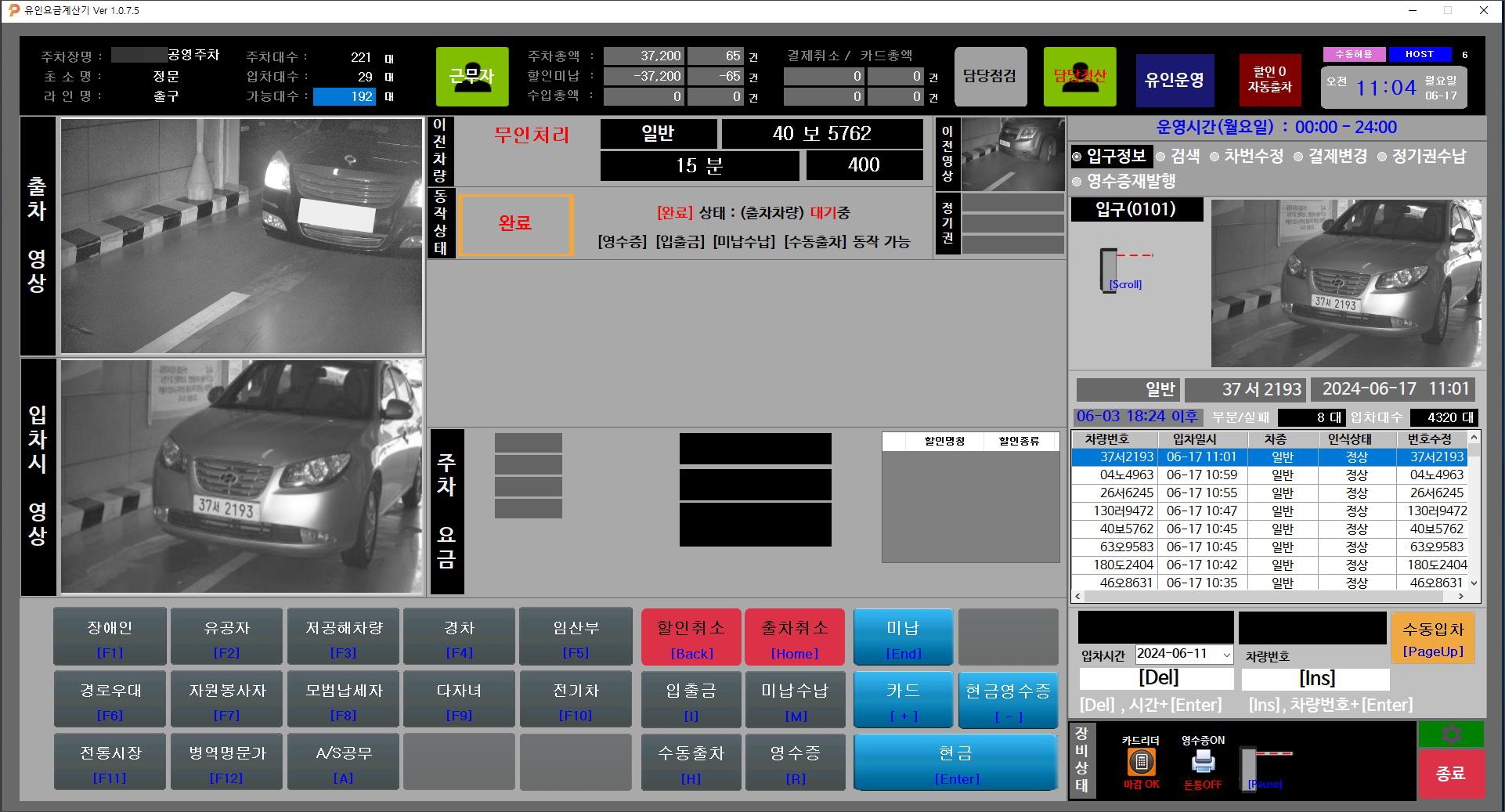Click the vehicle list scroll-up arrow

coord(1474,438)
